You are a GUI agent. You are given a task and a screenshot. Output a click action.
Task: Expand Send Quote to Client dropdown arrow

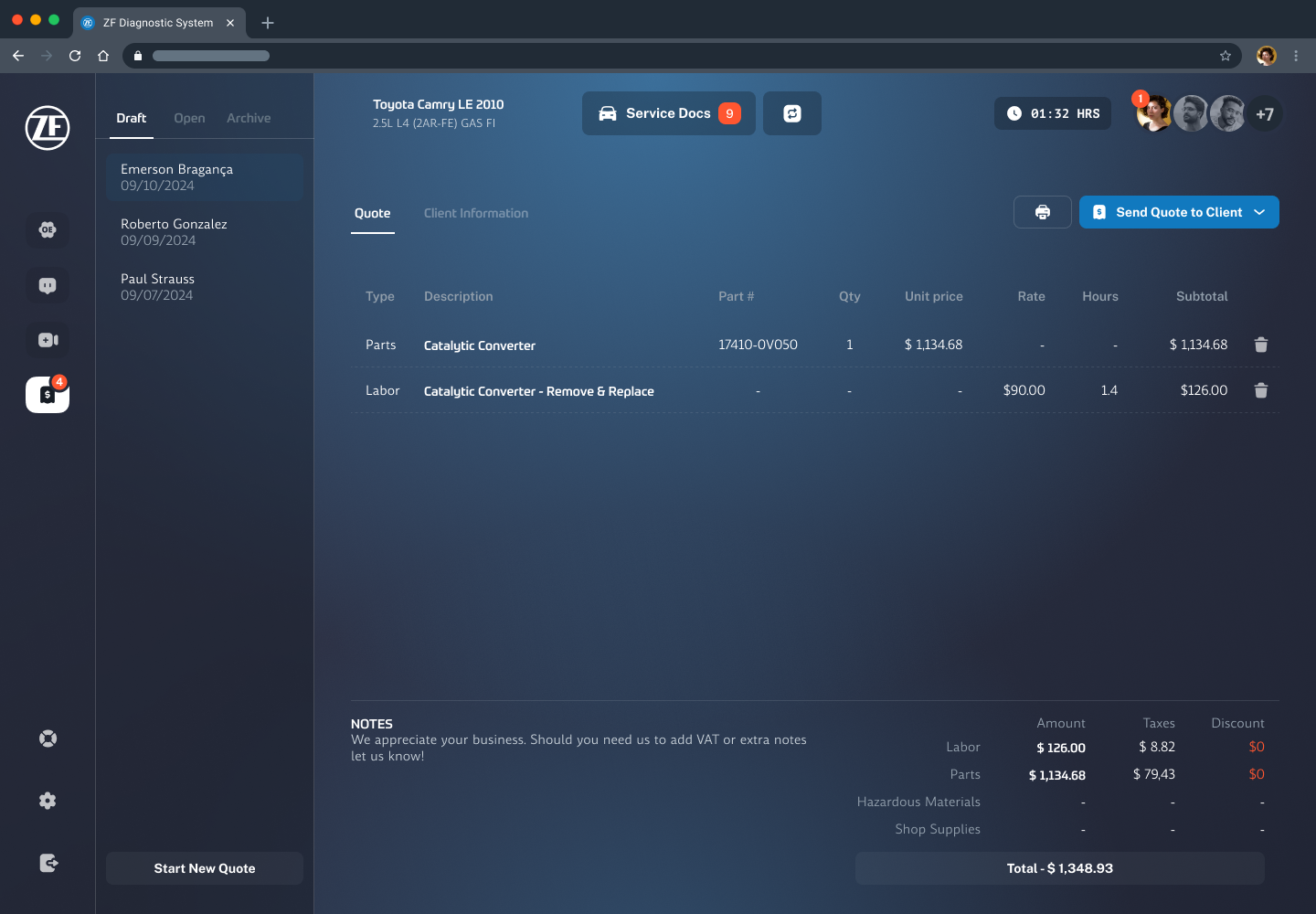(1259, 212)
